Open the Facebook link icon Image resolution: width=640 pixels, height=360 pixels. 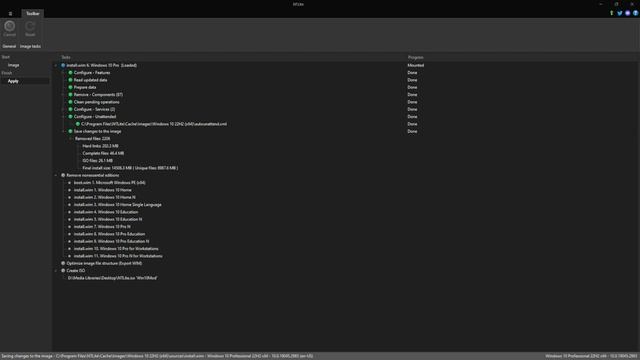tap(636, 13)
